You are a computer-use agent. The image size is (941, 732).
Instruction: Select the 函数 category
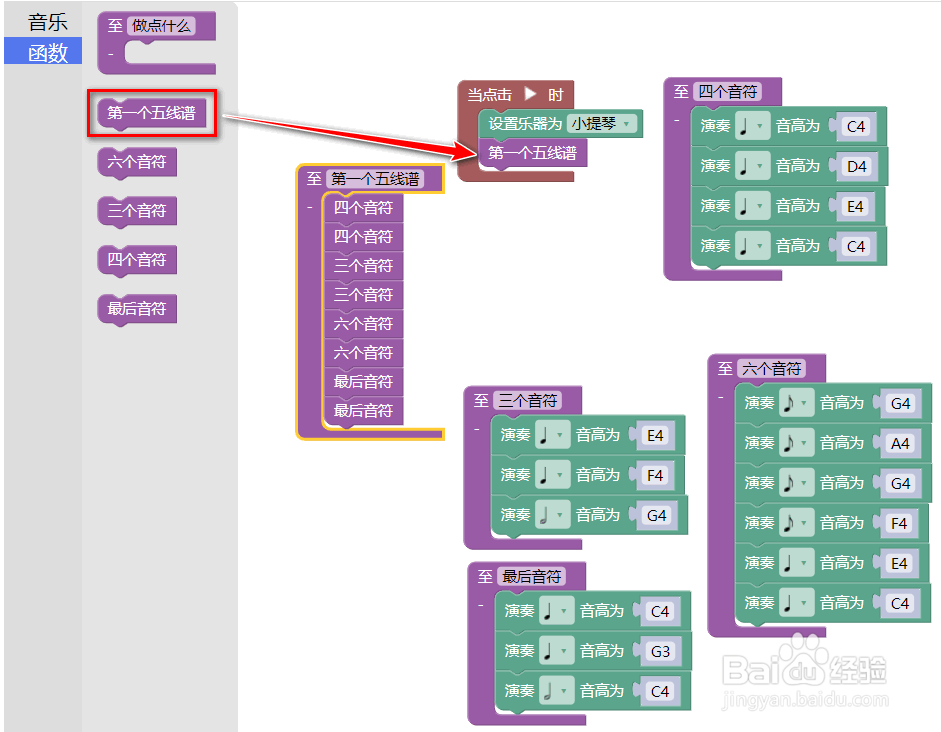[x=43, y=52]
